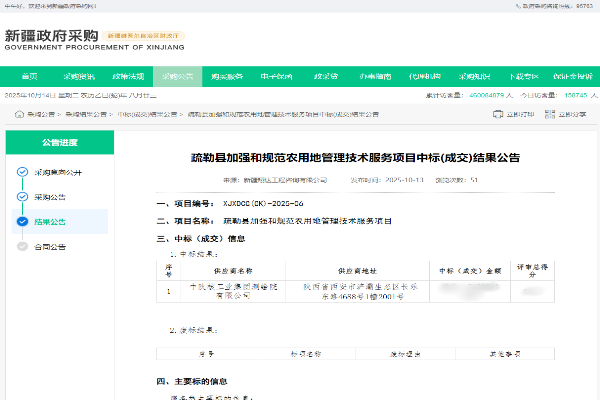Click the 立即分享 text button
600x400 pixels.
(x=571, y=115)
